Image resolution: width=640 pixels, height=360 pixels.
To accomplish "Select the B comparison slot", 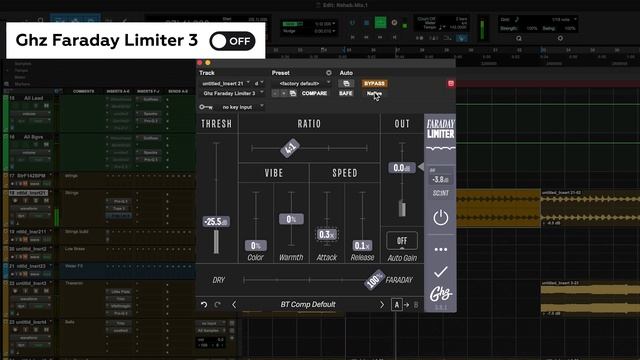I will pyautogui.click(x=416, y=304).
